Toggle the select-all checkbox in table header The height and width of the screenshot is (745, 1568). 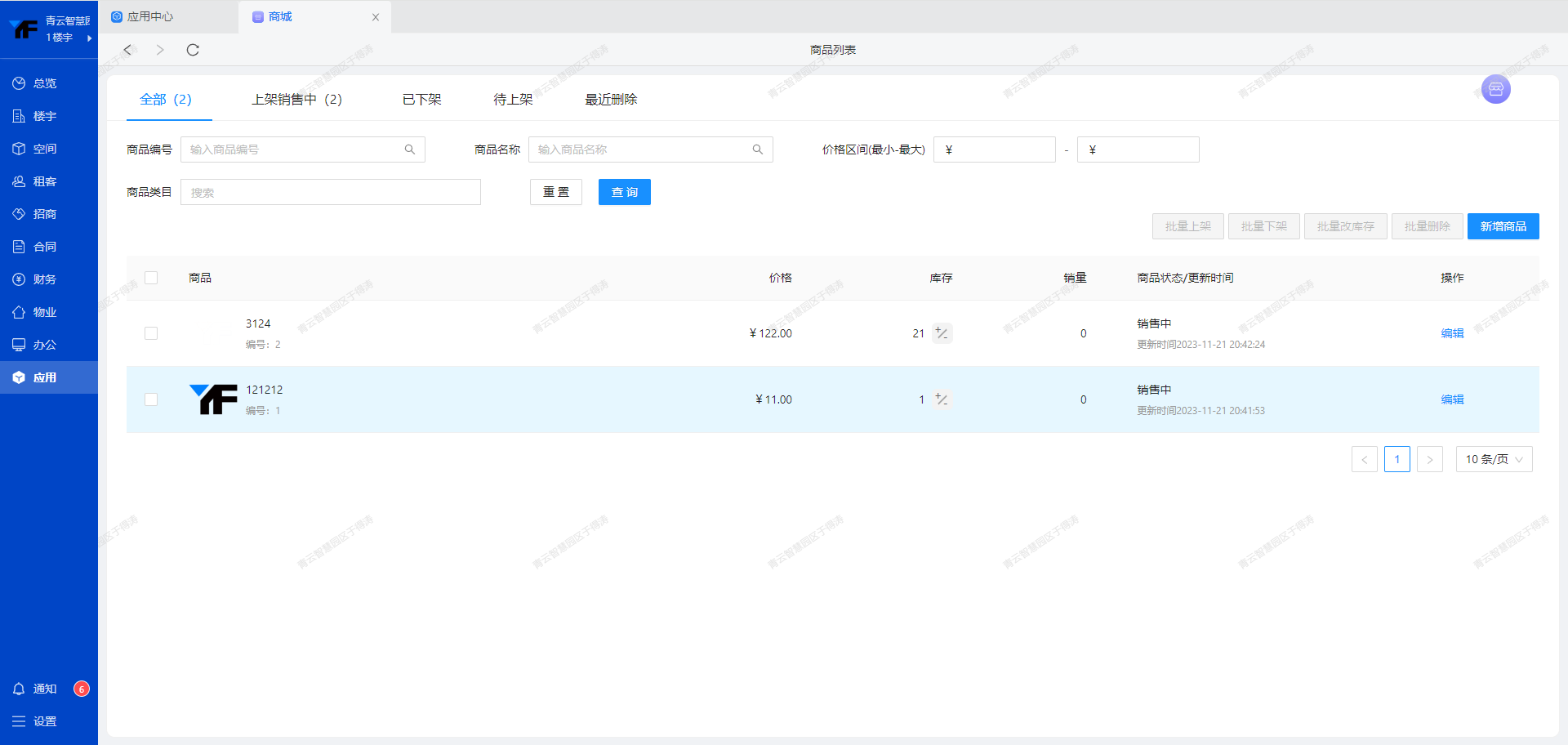[151, 278]
